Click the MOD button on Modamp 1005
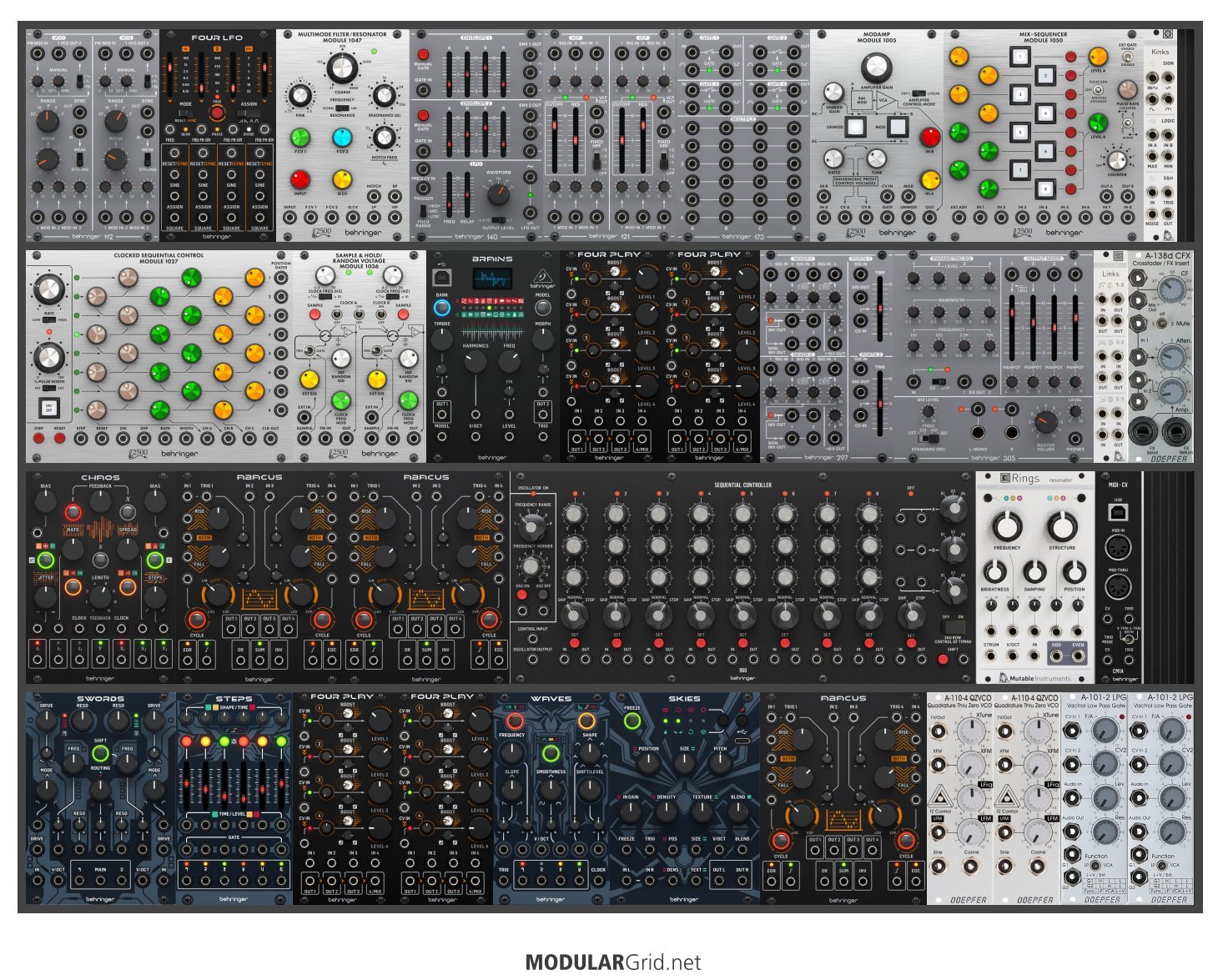The width and height of the screenshot is (1228, 980). click(897, 128)
